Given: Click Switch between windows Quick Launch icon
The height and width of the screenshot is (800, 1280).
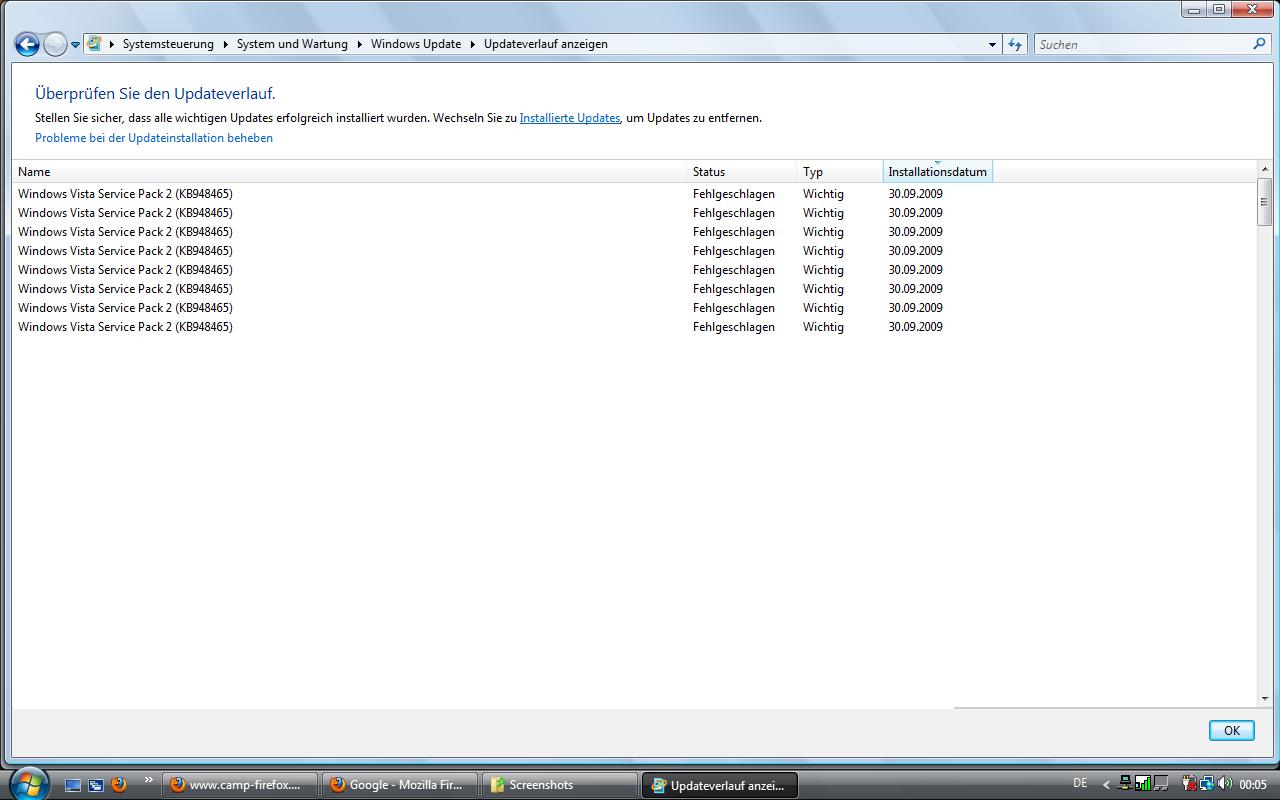Looking at the screenshot, I should click(96, 785).
